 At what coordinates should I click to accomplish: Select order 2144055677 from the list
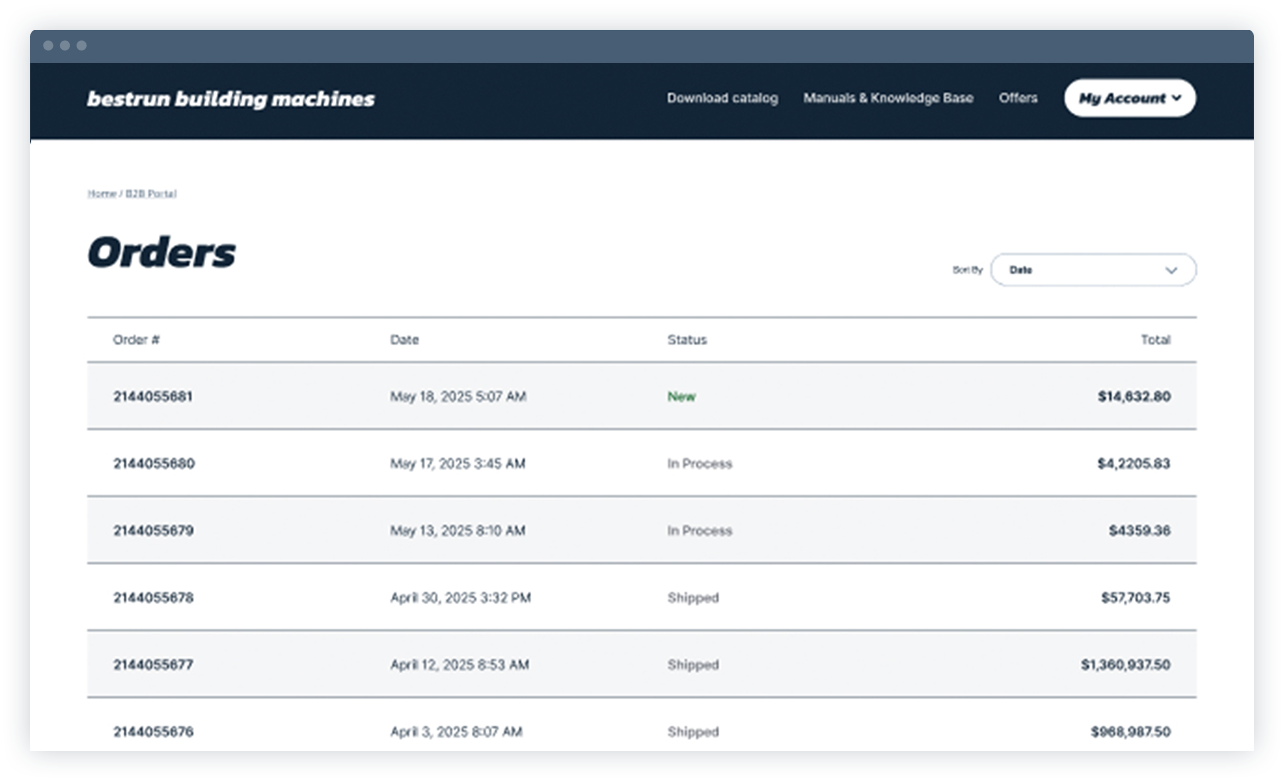coord(154,664)
